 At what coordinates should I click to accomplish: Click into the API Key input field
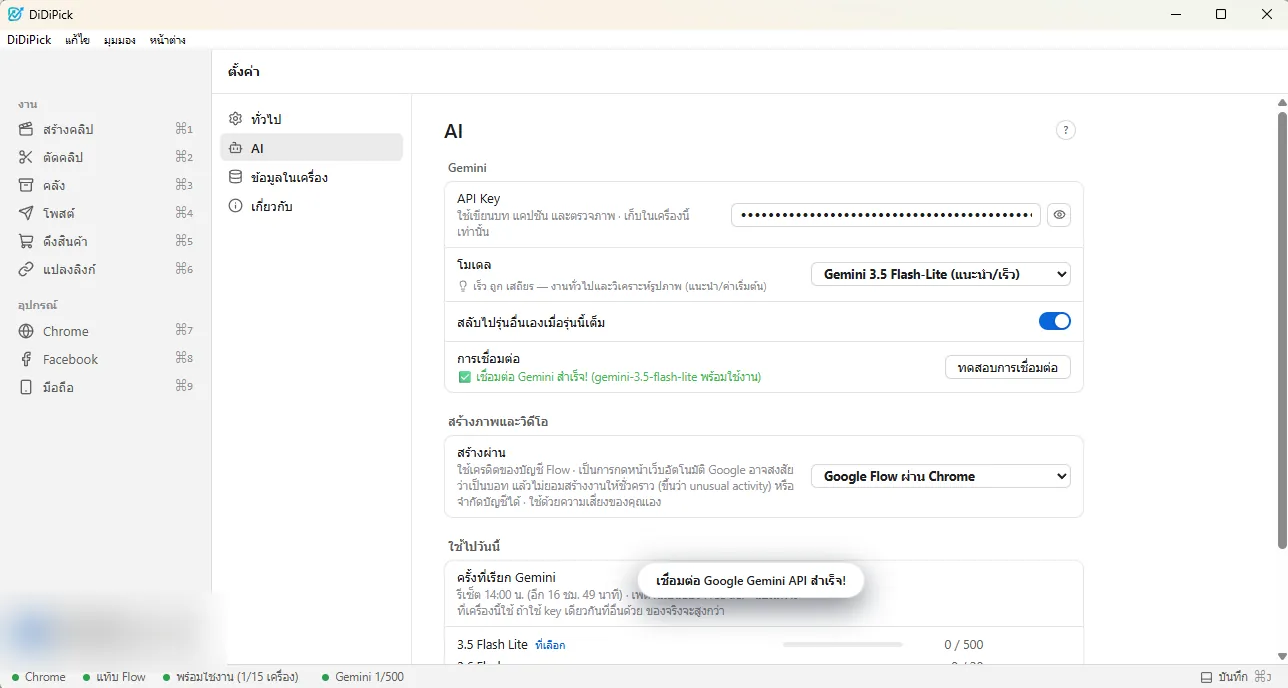(x=886, y=215)
